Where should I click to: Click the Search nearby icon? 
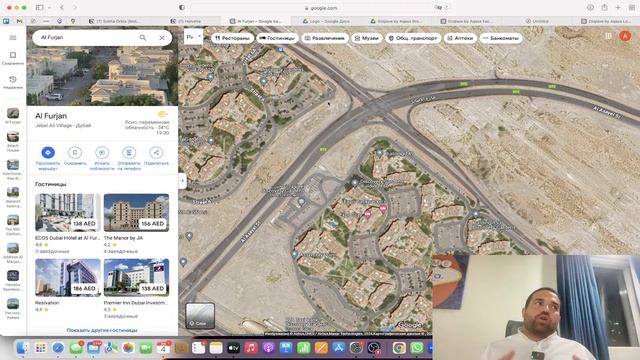tap(102, 152)
